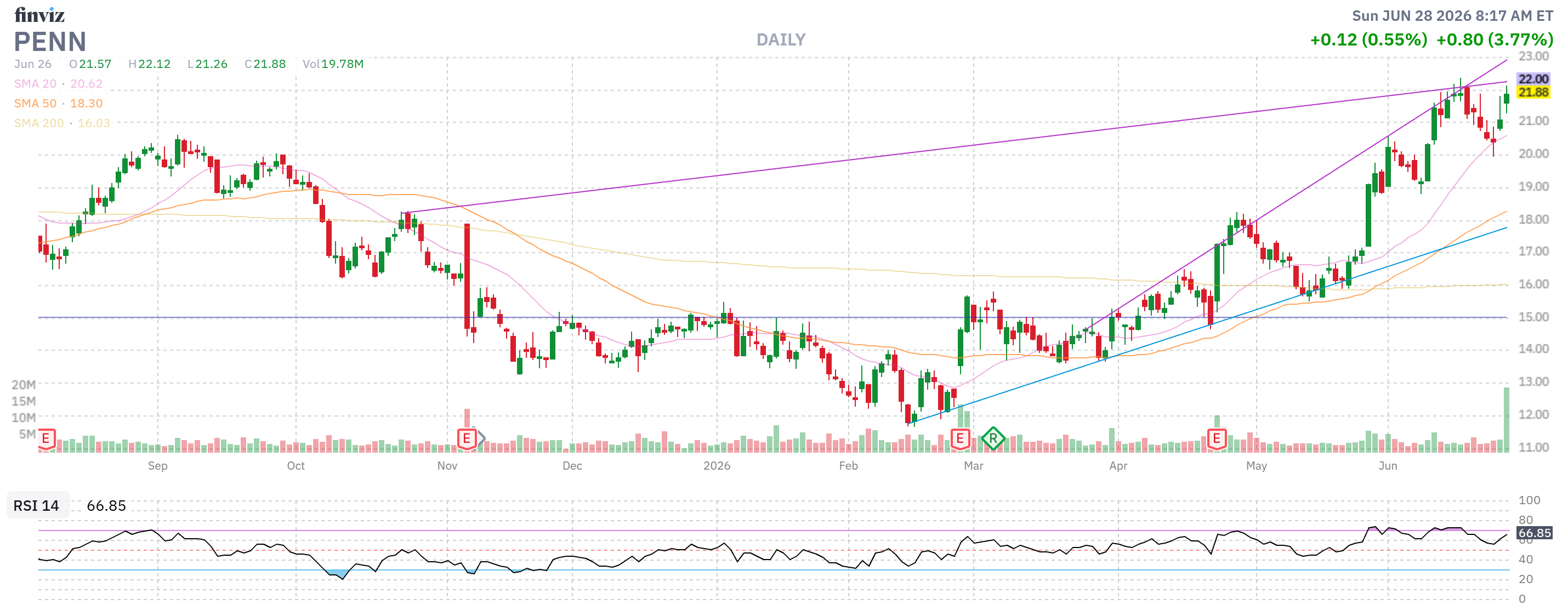Select the SMA 50 legend label
The image size is (1568, 616).
pos(35,104)
